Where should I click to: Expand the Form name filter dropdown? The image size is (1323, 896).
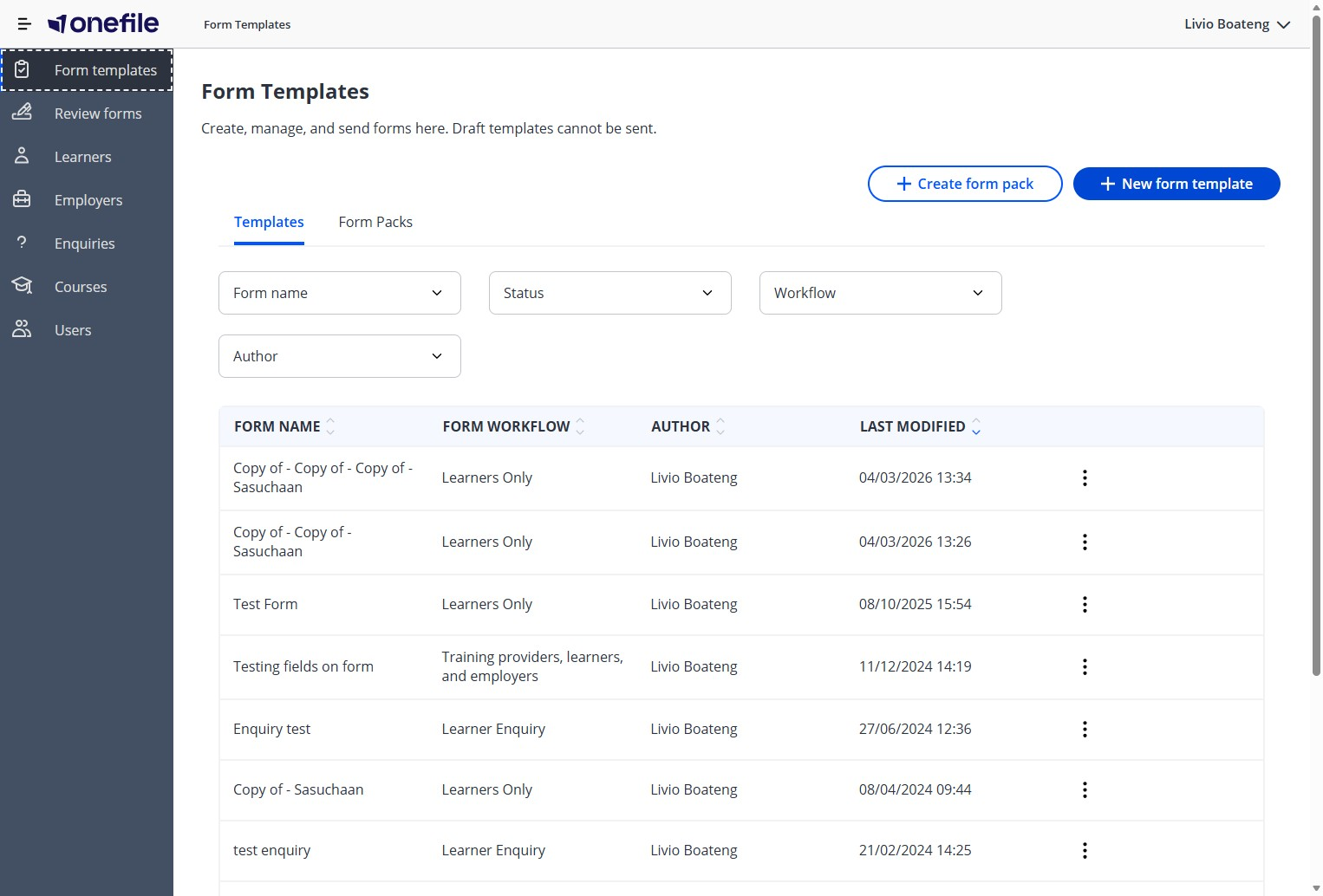pyautogui.click(x=339, y=293)
